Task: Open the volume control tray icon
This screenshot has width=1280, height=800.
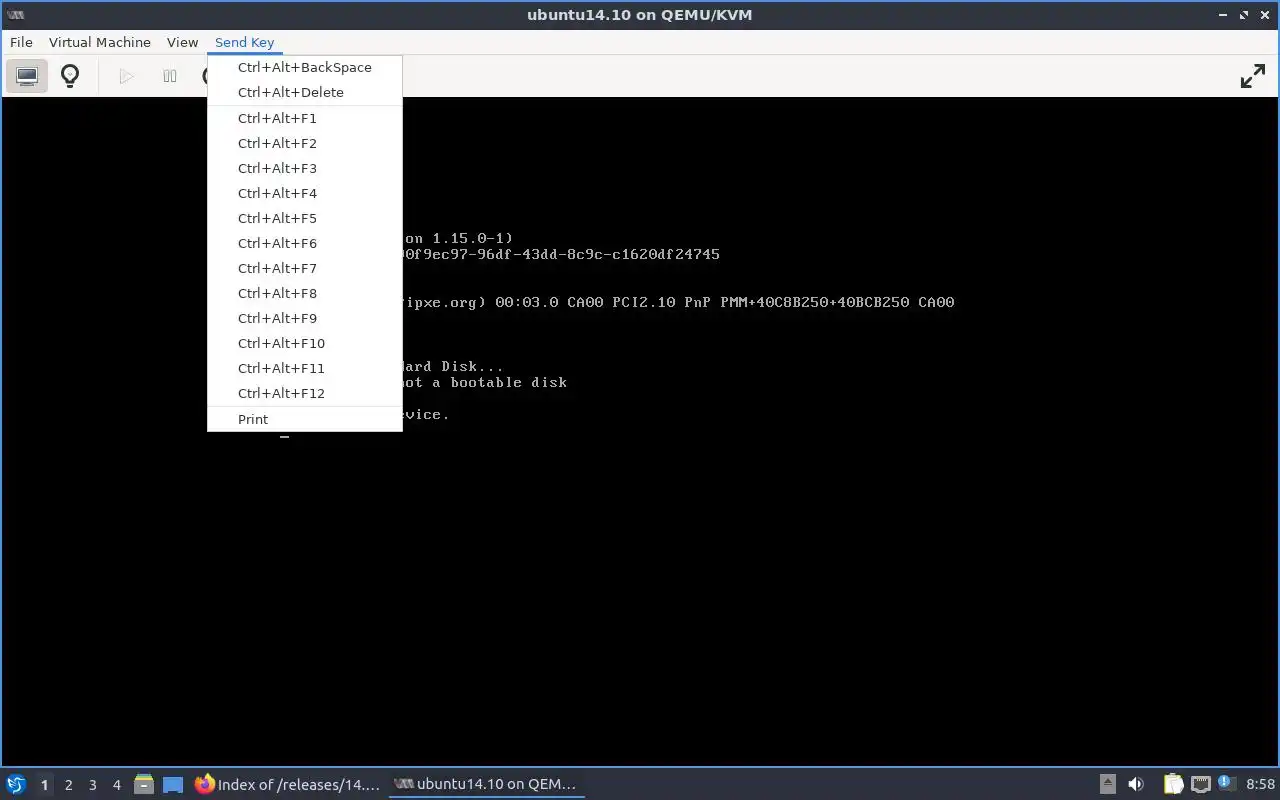Action: click(1136, 785)
